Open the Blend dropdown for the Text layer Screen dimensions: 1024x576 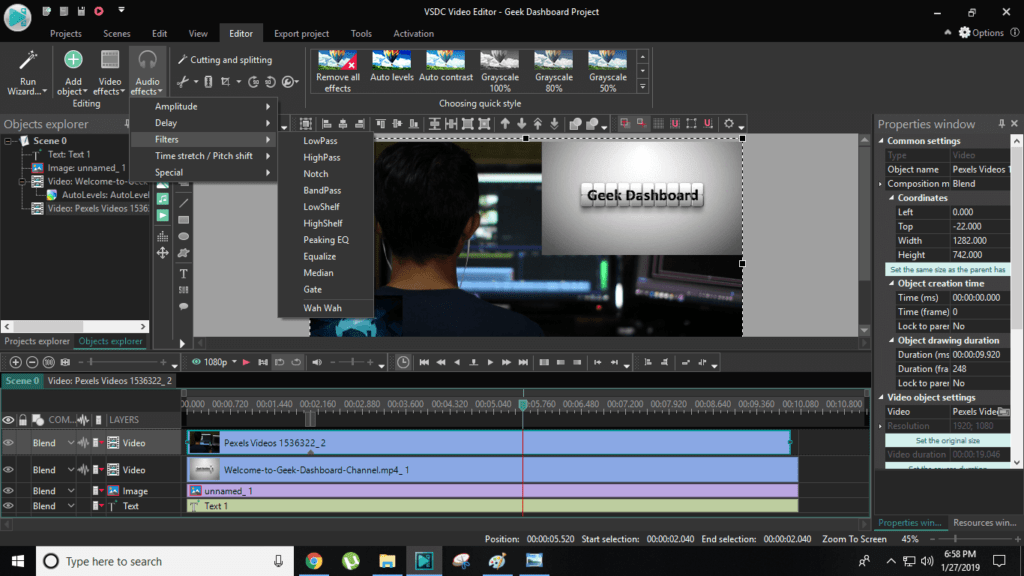[x=71, y=505]
